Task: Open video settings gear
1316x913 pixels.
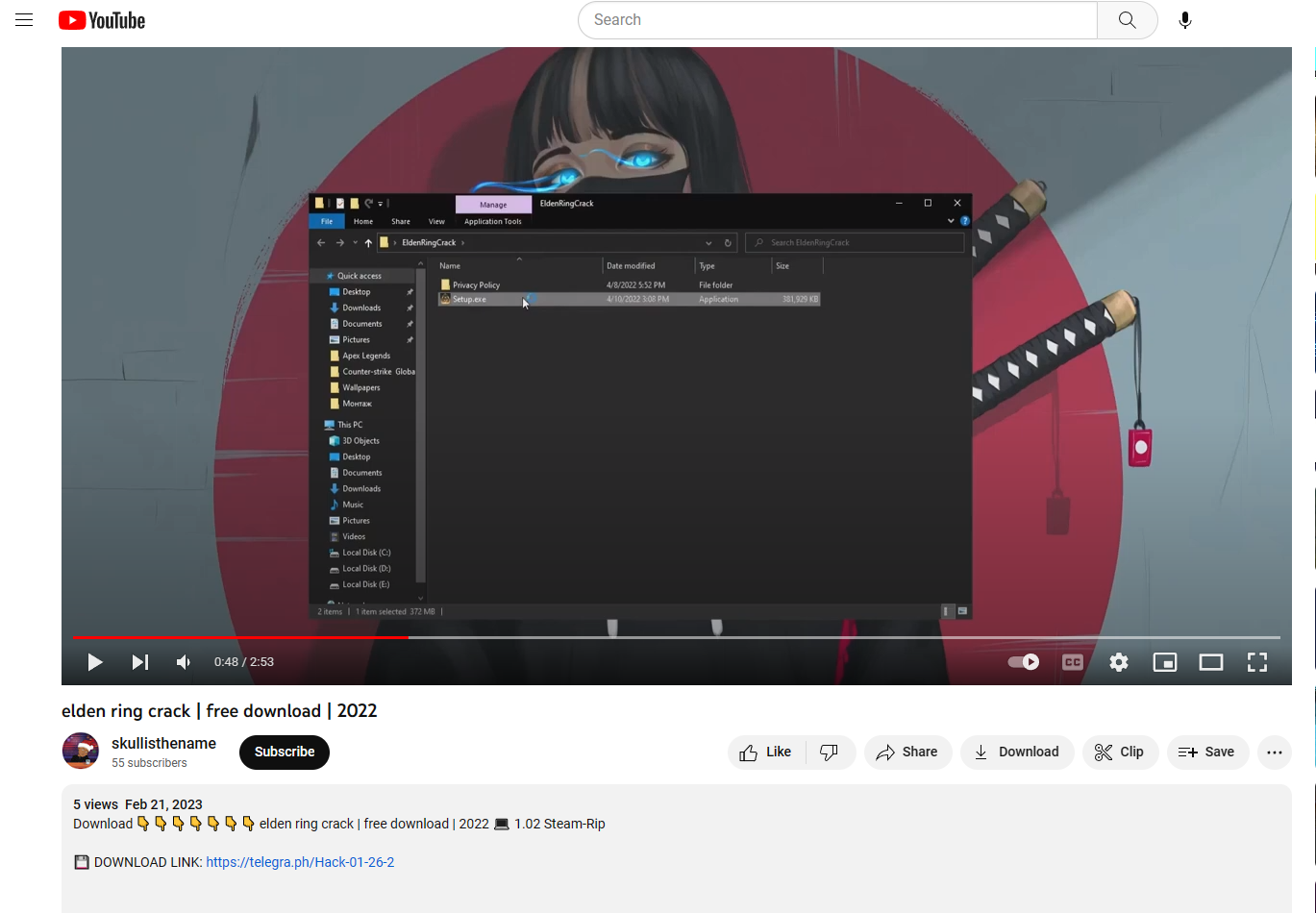Action: click(x=1119, y=662)
